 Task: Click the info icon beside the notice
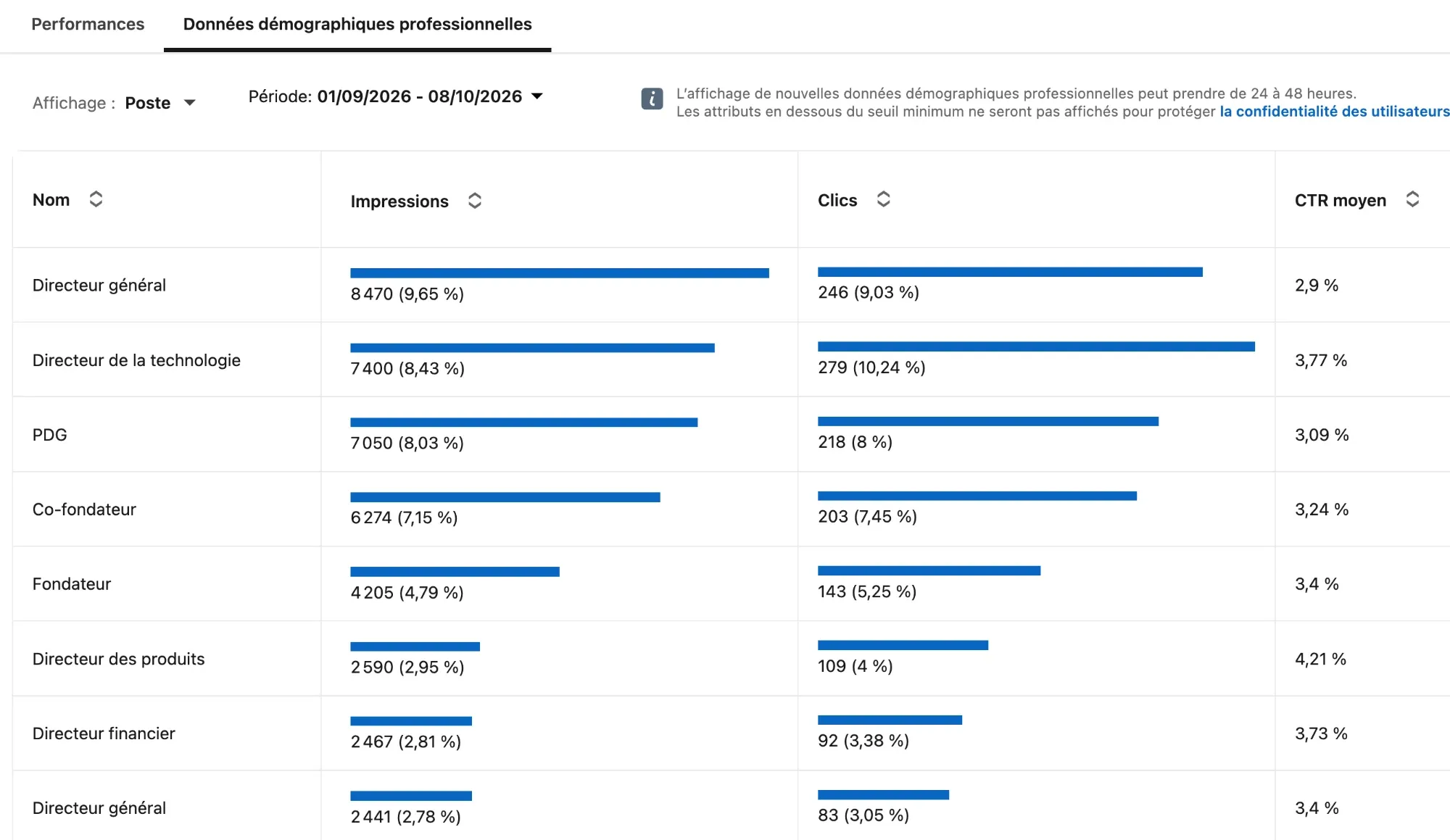click(652, 99)
